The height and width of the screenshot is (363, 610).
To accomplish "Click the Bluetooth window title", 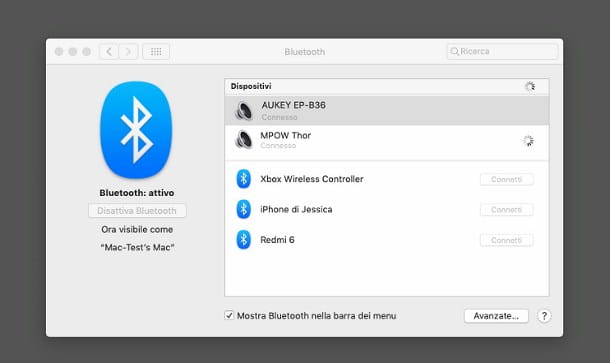I will coord(305,52).
